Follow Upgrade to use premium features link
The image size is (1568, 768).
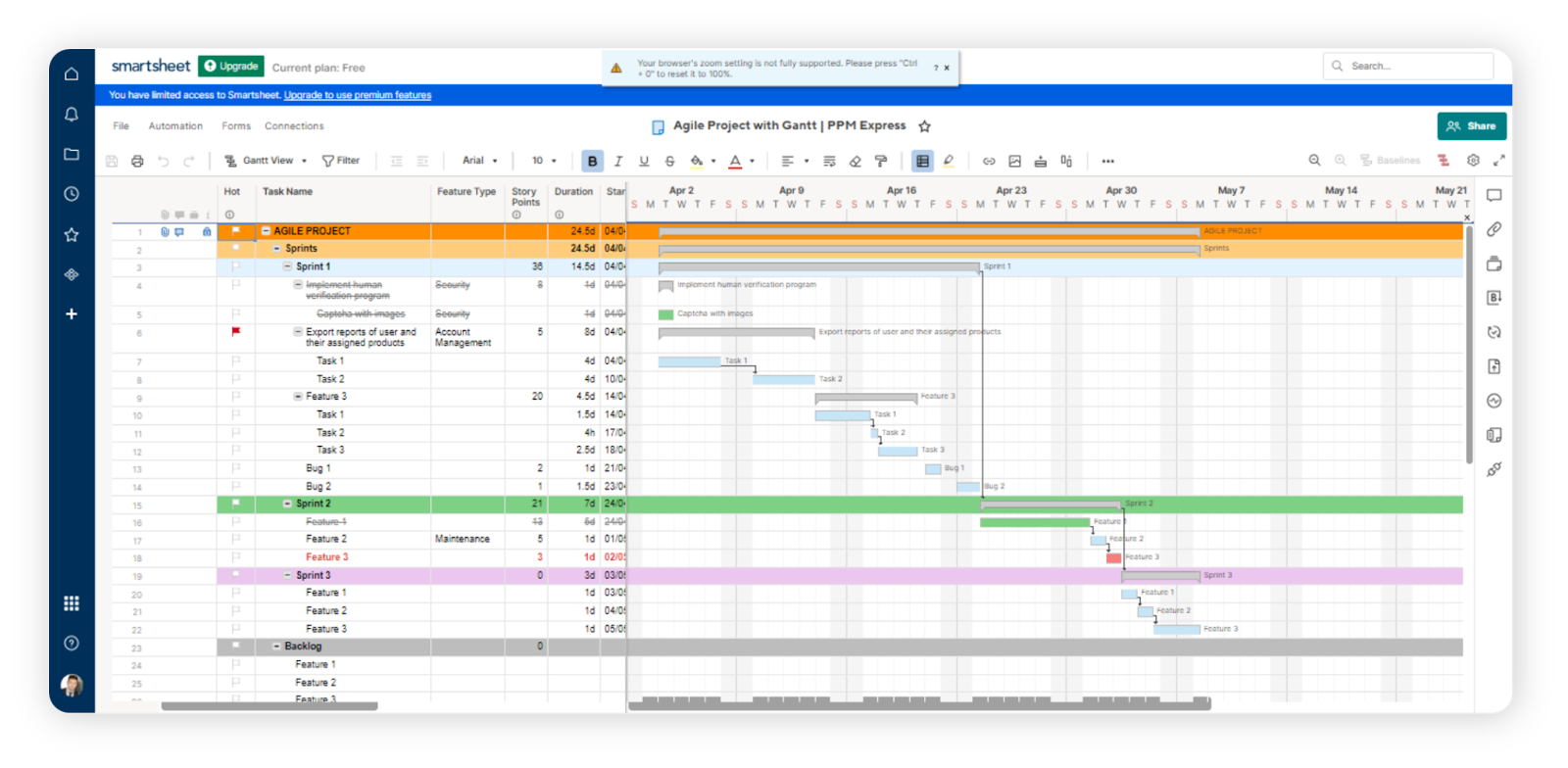point(358,95)
